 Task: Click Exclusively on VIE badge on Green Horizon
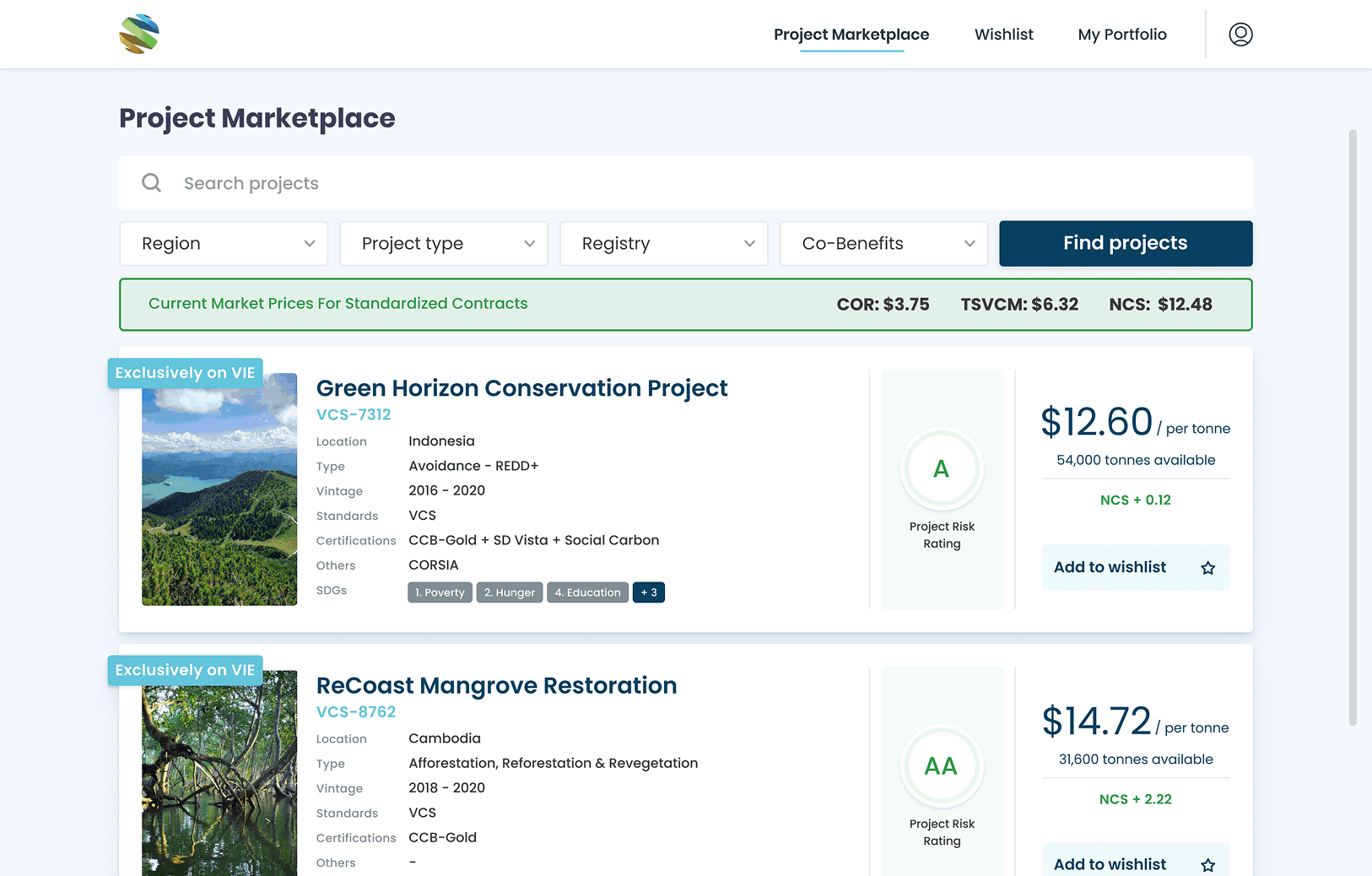click(185, 373)
